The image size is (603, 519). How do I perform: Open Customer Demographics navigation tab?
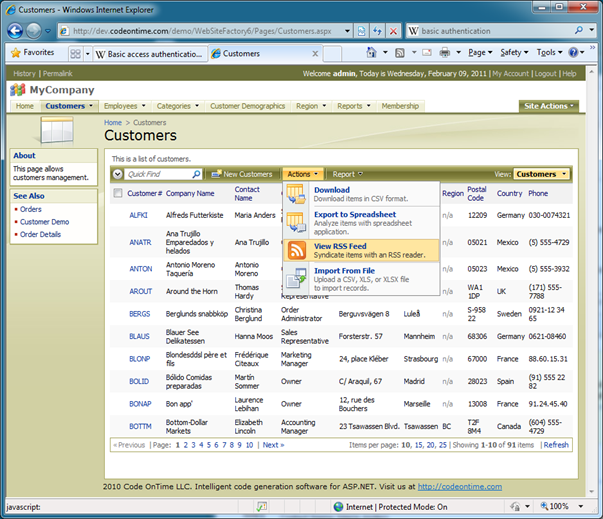coord(247,106)
